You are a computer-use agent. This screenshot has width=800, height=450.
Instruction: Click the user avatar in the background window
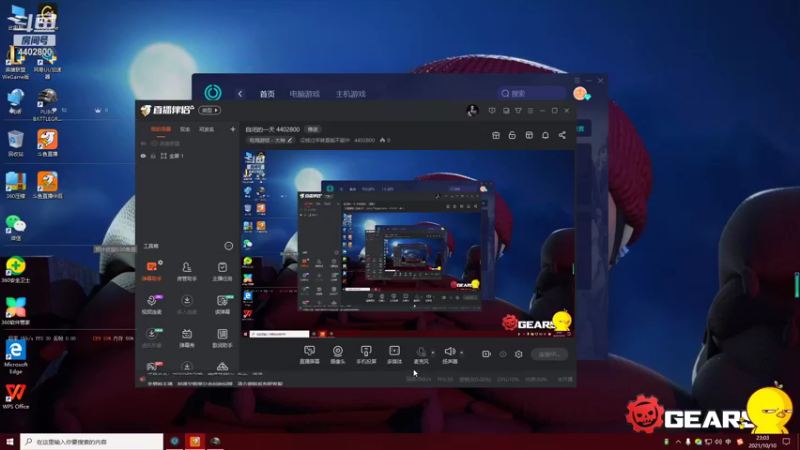click(580, 93)
